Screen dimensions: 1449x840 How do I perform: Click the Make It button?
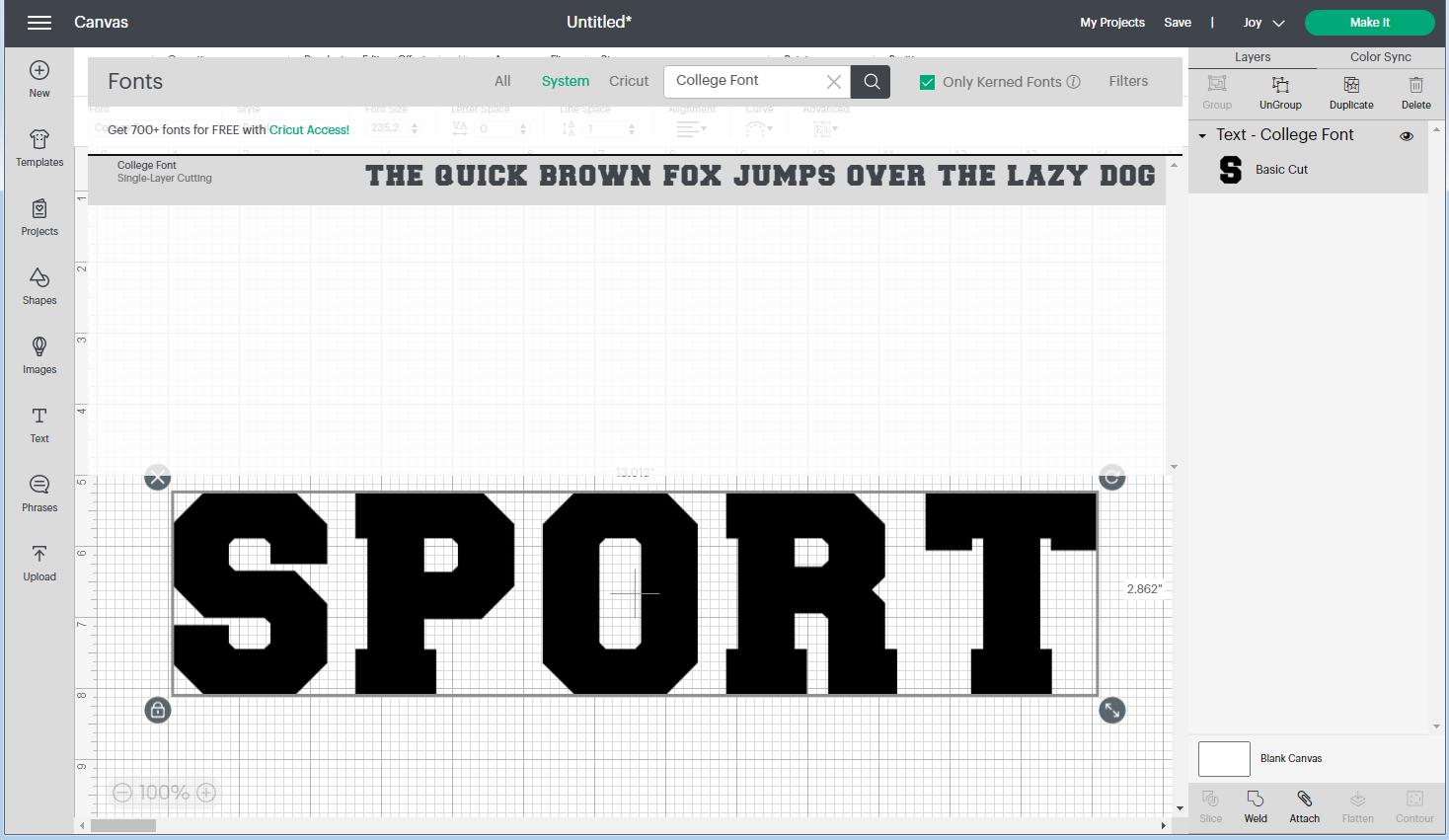click(1369, 23)
